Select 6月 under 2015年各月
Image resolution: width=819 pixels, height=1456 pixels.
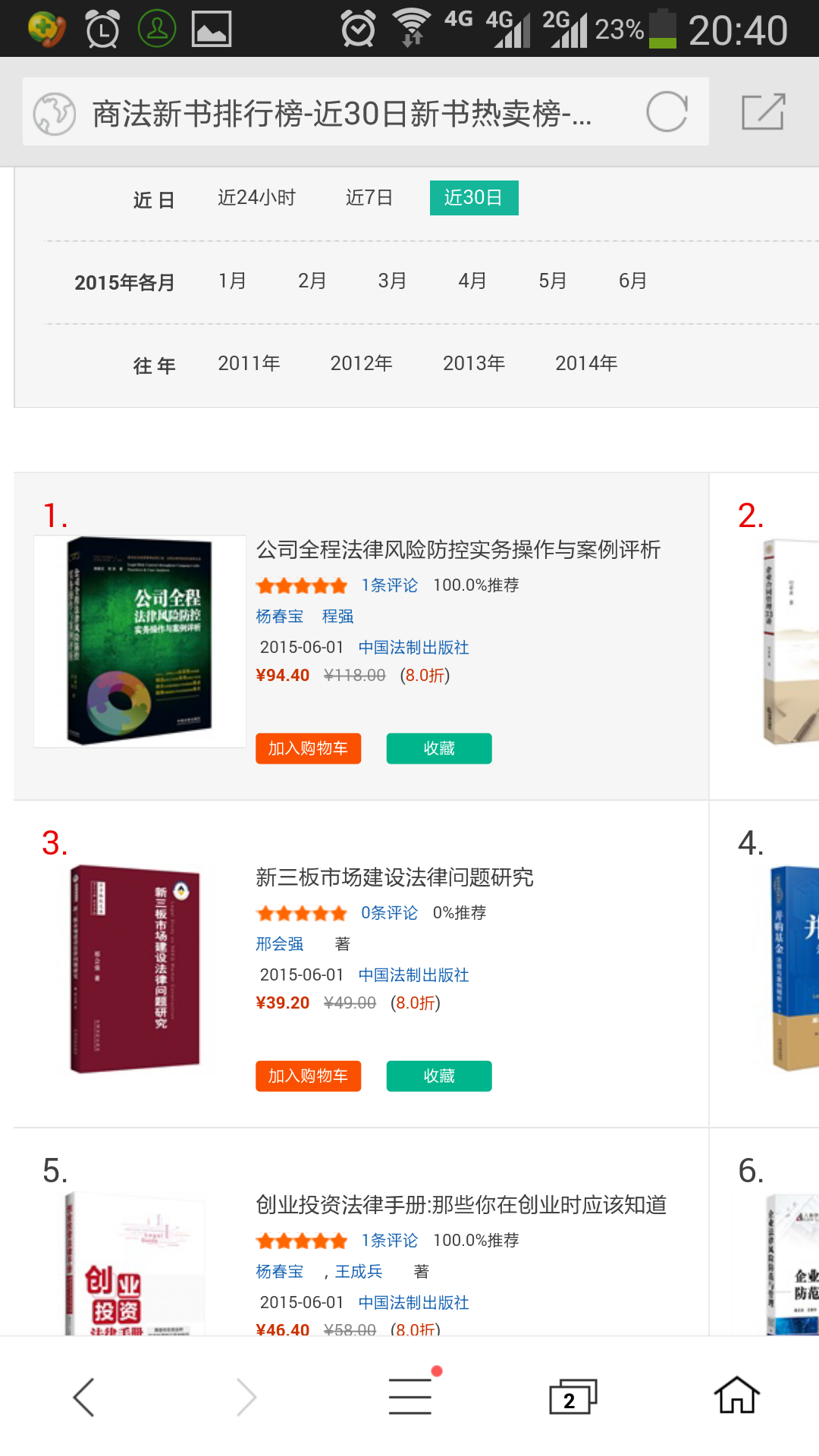[632, 281]
